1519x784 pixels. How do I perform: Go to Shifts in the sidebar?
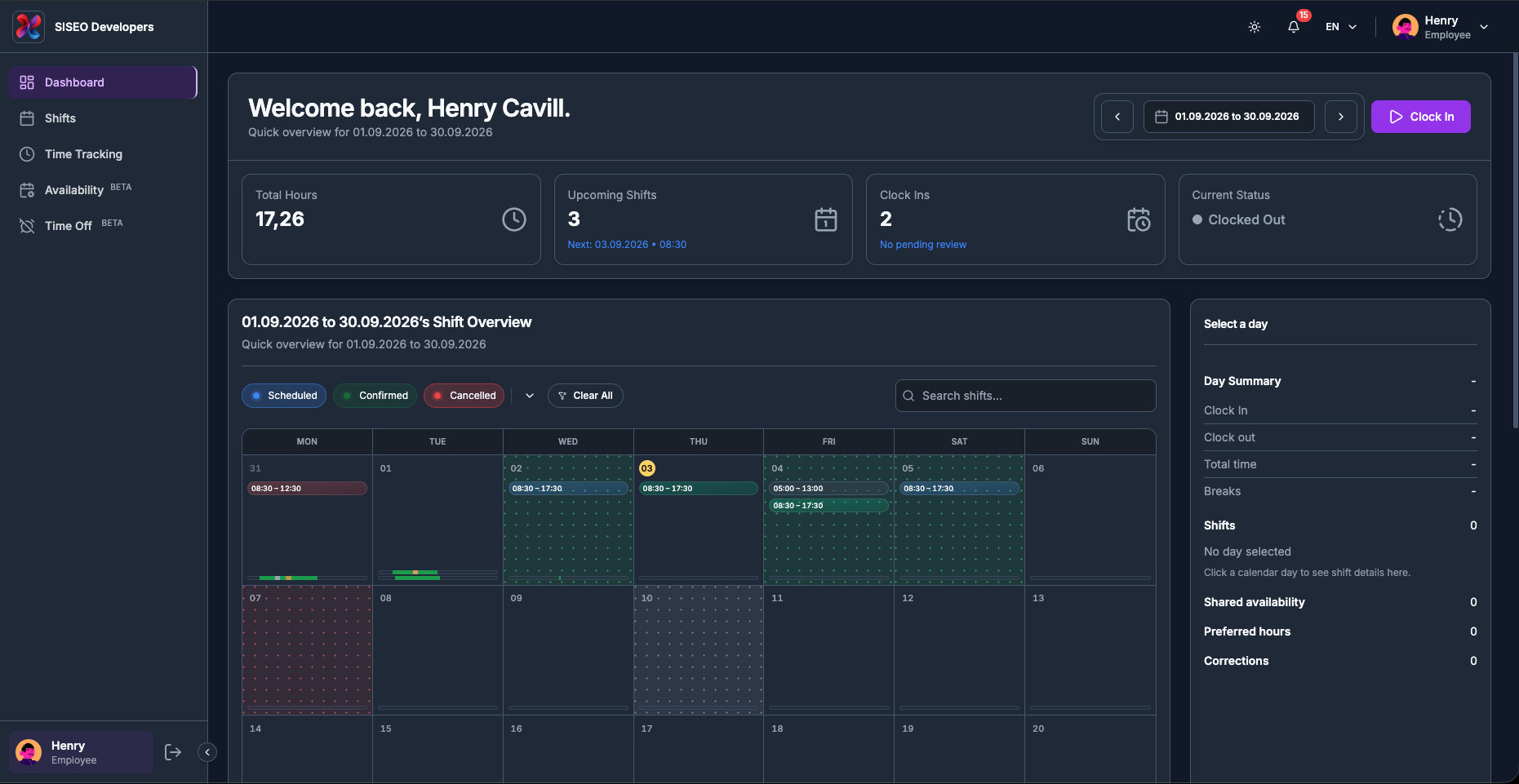click(x=103, y=118)
